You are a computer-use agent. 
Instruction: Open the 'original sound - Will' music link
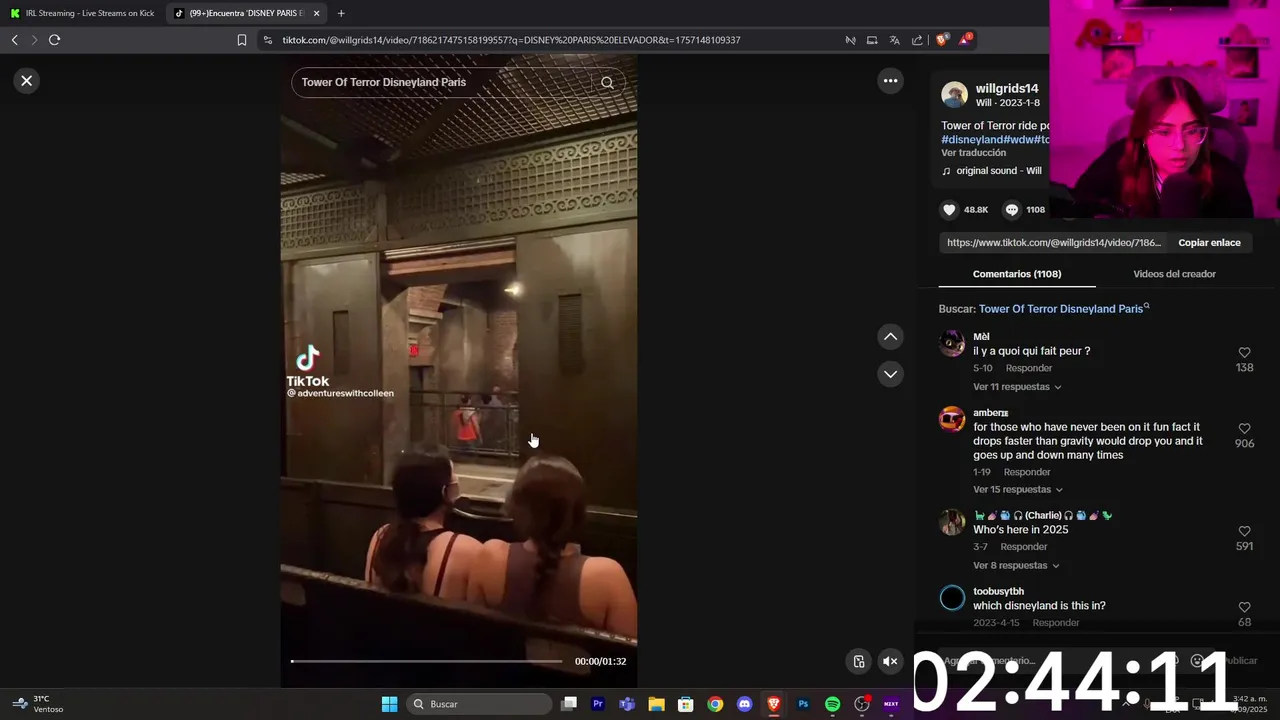pyautogui.click(x=991, y=171)
